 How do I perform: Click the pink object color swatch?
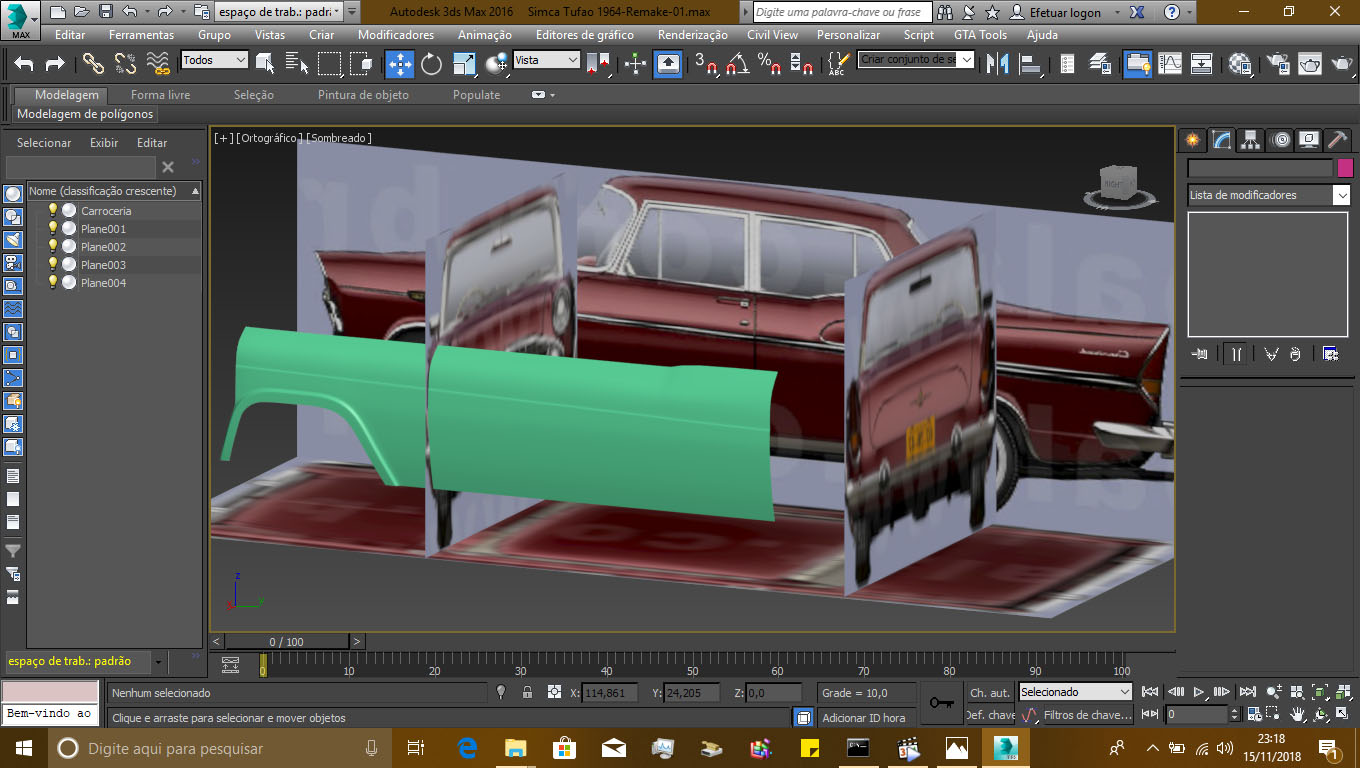1346,168
